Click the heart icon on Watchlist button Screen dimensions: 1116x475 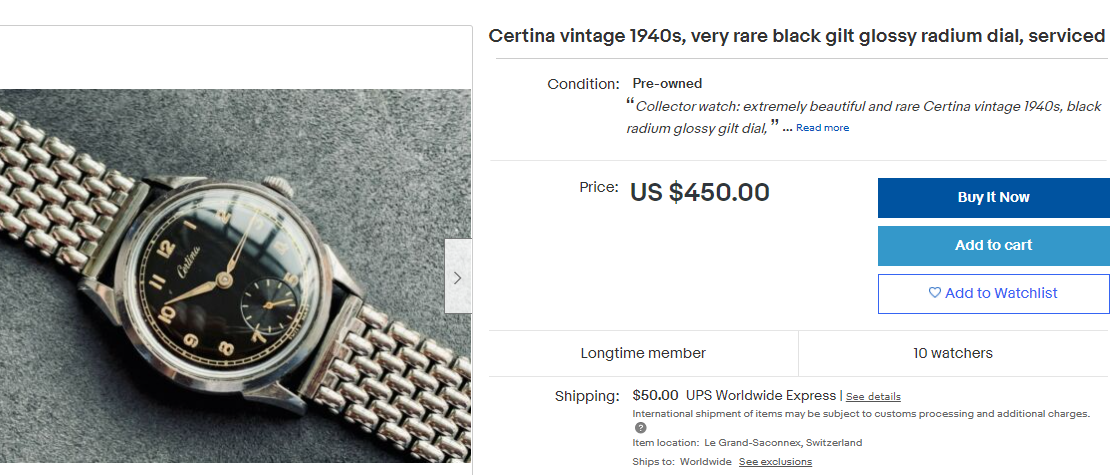click(x=935, y=293)
